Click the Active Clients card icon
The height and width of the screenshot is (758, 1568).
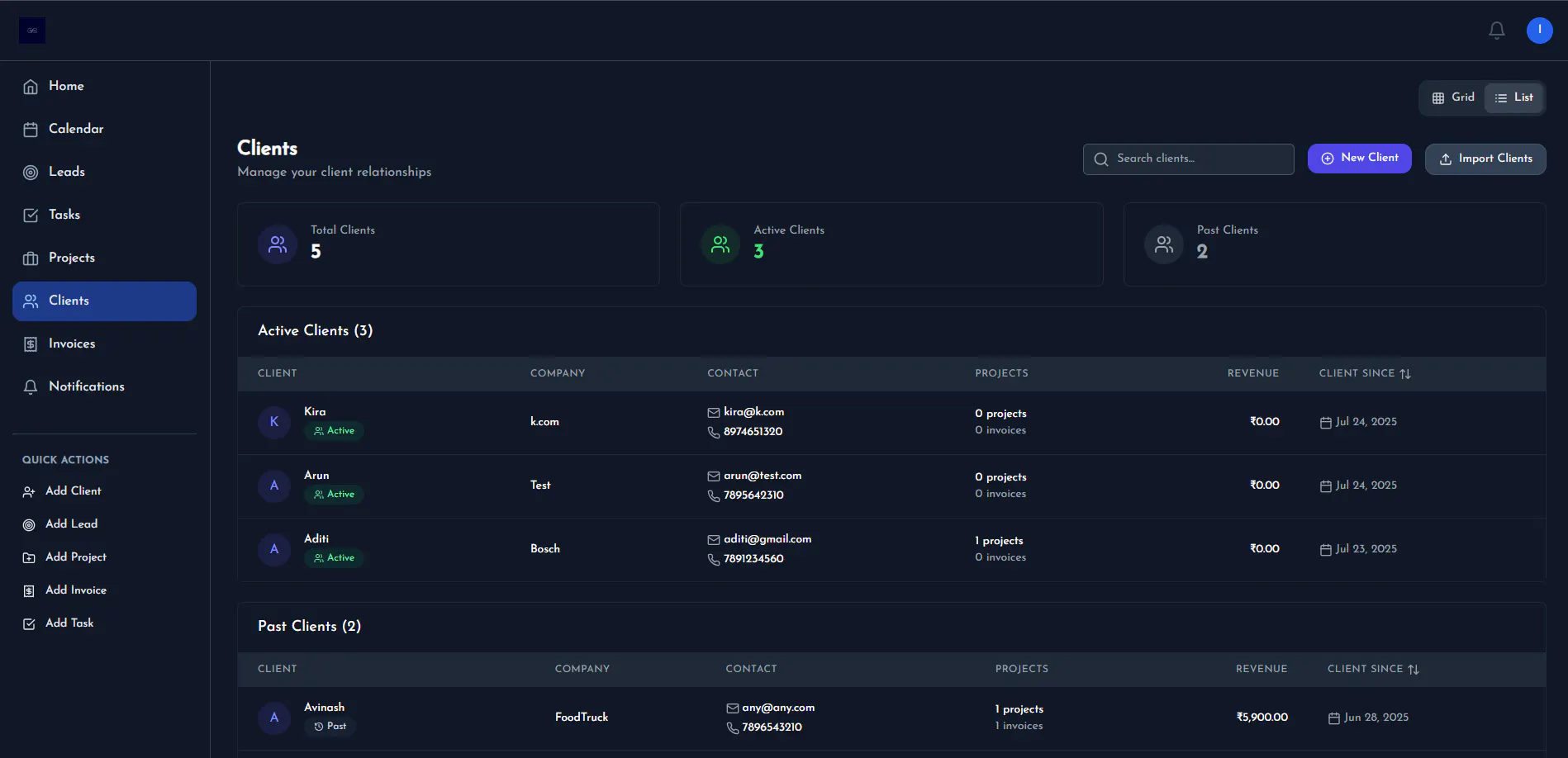click(720, 244)
